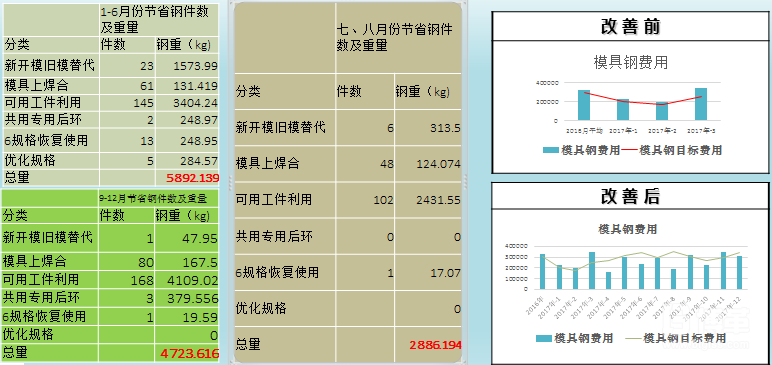The height and width of the screenshot is (365, 772).
Task: Click the piece count 102 cell
Action: coord(365,200)
